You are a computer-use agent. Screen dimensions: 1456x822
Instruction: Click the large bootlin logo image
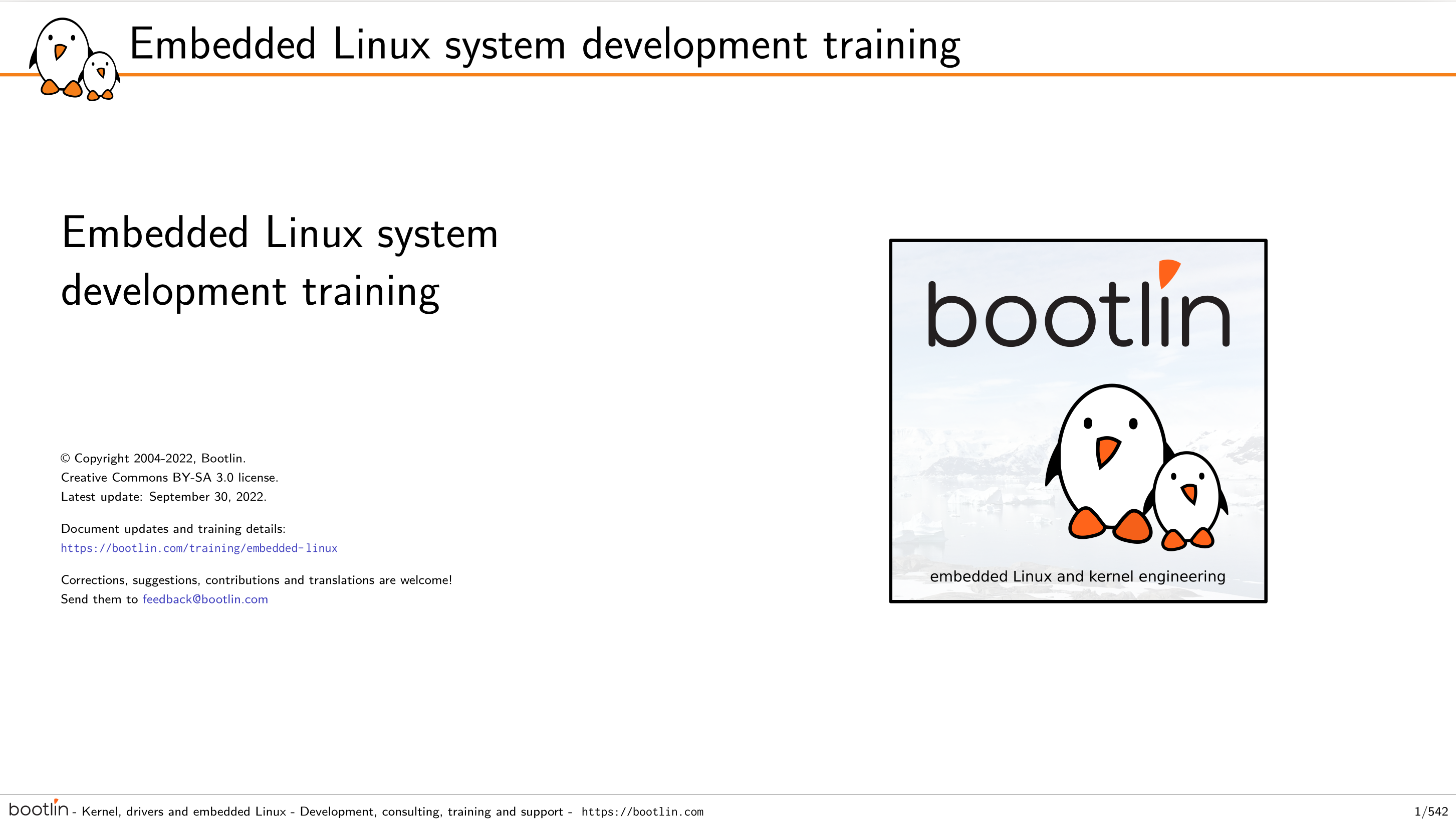pos(1078,421)
